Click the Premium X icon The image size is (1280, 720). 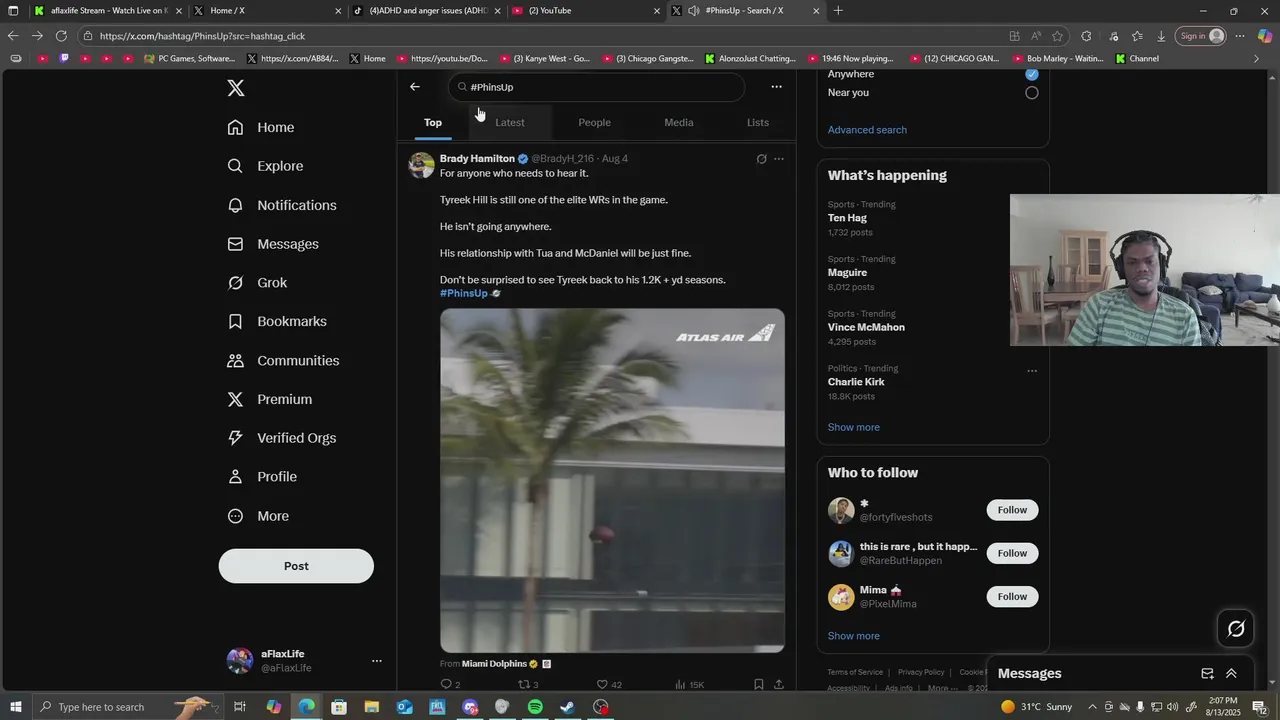pyautogui.click(x=236, y=399)
